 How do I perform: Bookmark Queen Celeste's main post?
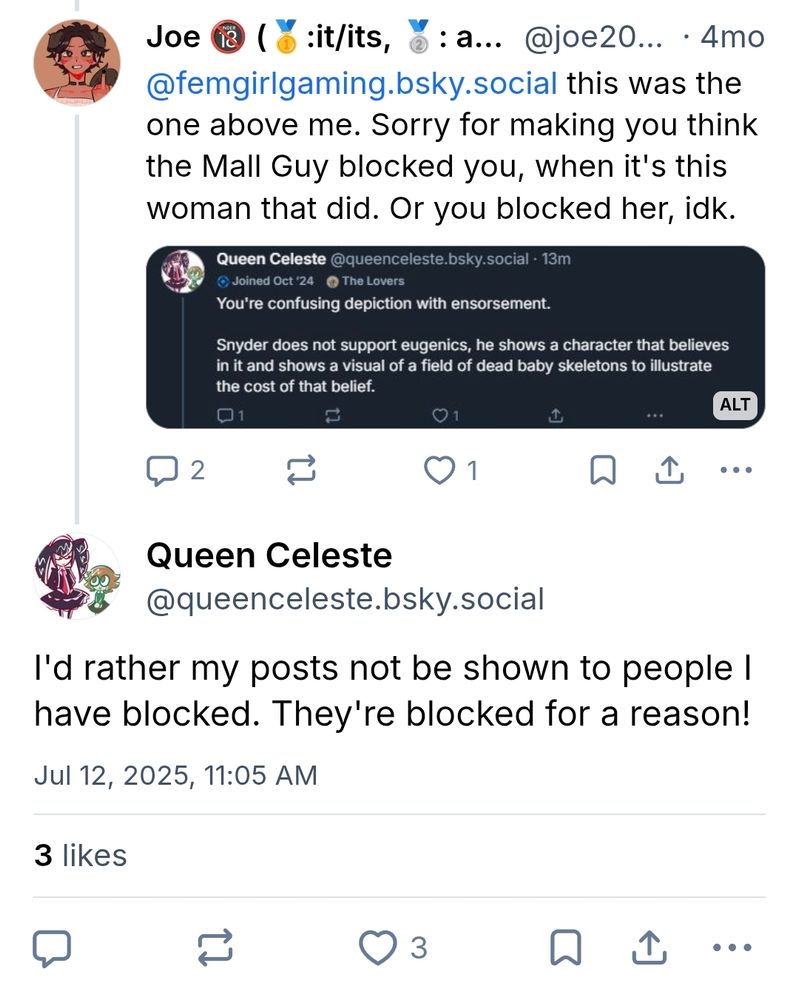(566, 948)
